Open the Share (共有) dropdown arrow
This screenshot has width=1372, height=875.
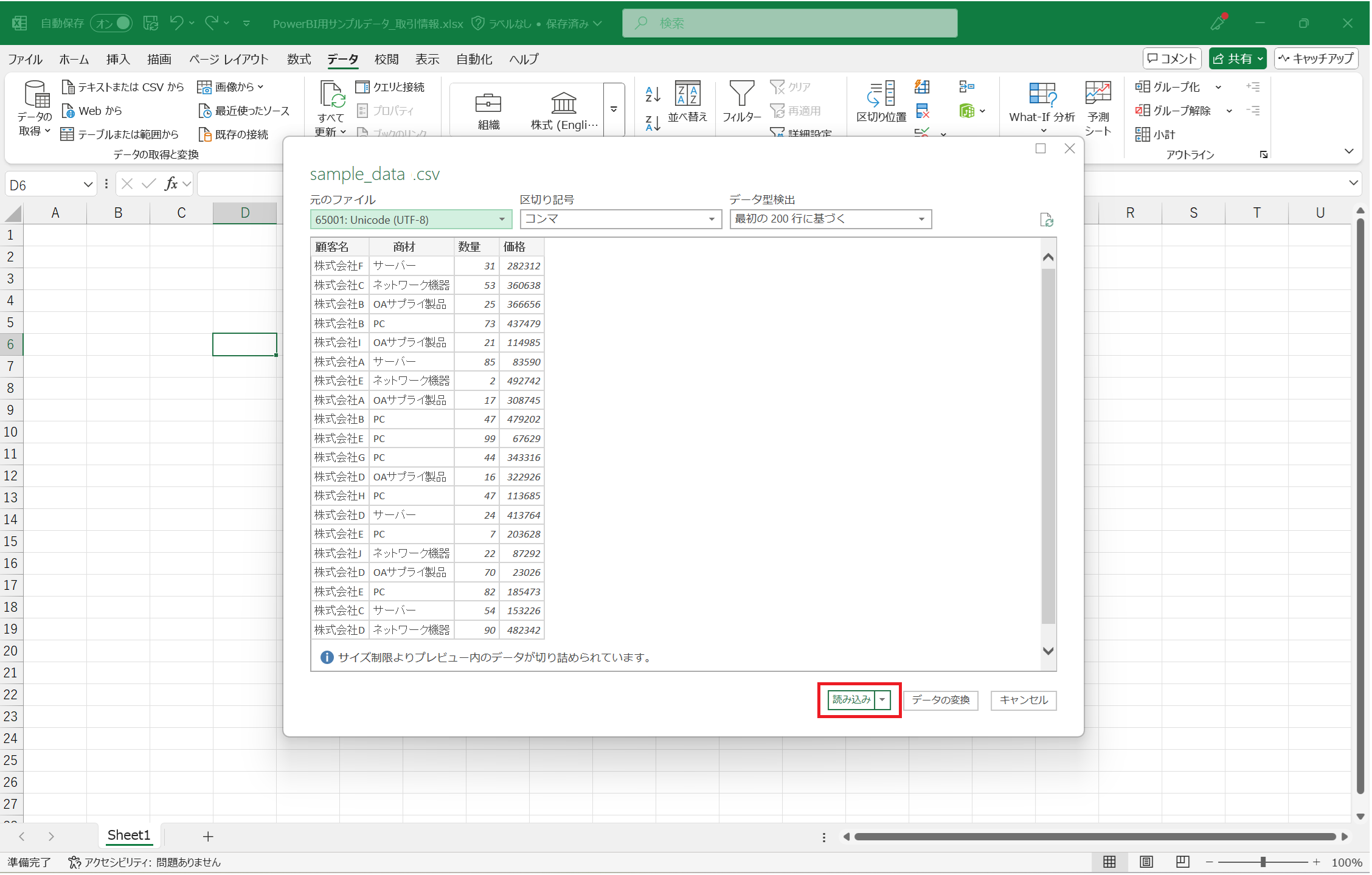[1260, 59]
